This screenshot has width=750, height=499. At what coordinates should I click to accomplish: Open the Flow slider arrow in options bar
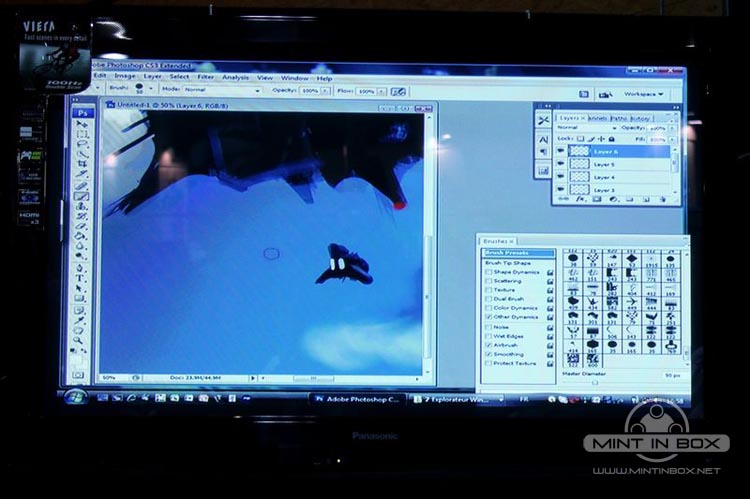click(382, 91)
